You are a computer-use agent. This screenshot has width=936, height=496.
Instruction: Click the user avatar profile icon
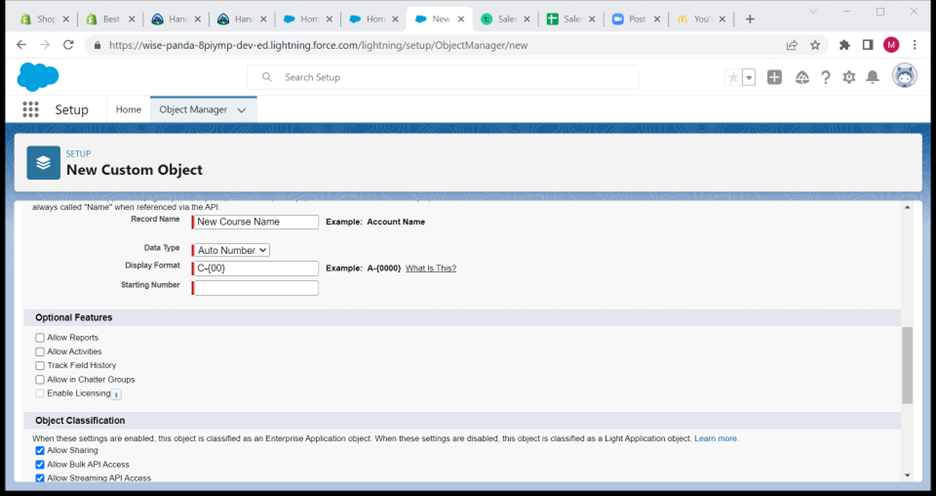click(904, 77)
